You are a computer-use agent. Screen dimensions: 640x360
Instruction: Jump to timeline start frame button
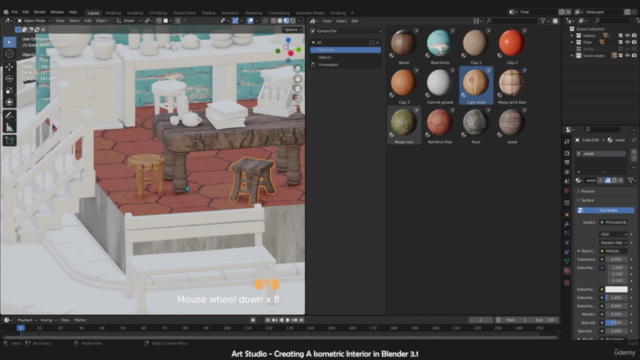pyautogui.click(x=268, y=320)
